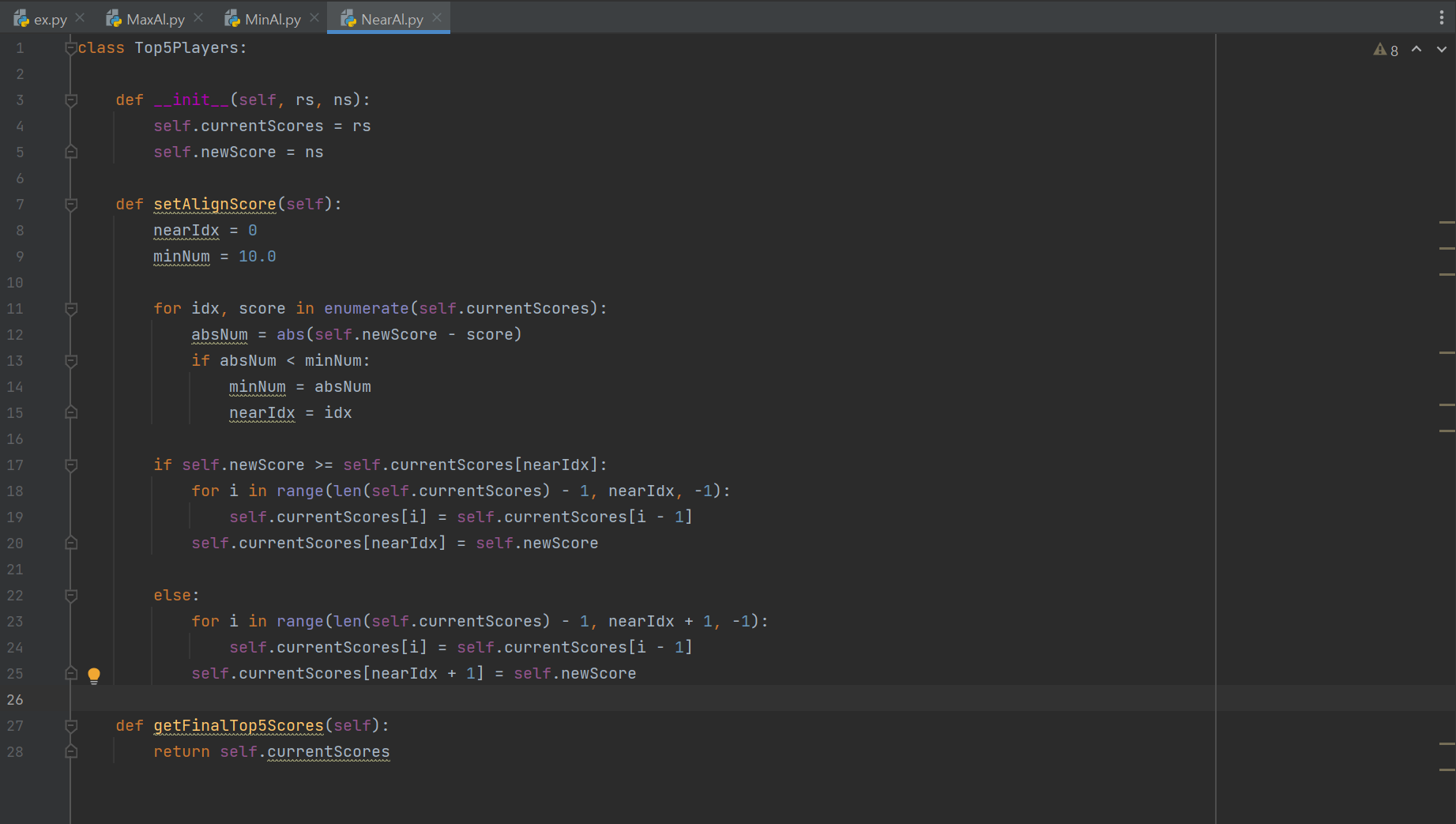Click the warning stripe mark beside line 15

click(x=1447, y=431)
